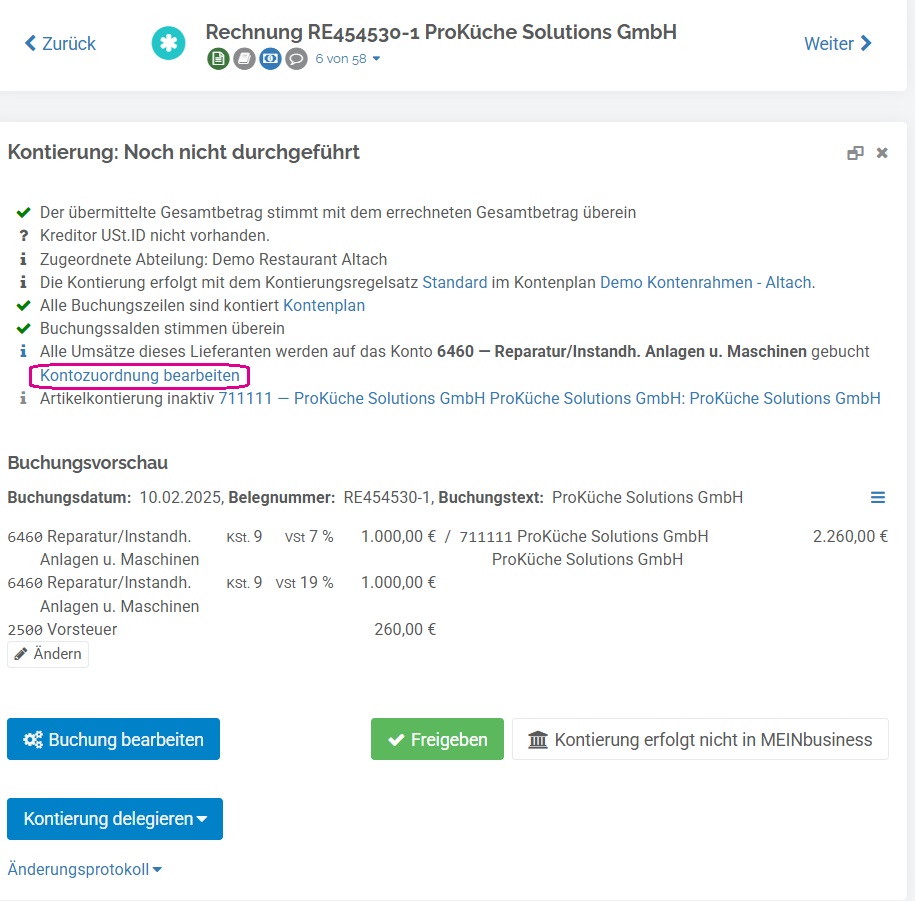
Task: Click the blue money icon under title
Action: [x=270, y=59]
